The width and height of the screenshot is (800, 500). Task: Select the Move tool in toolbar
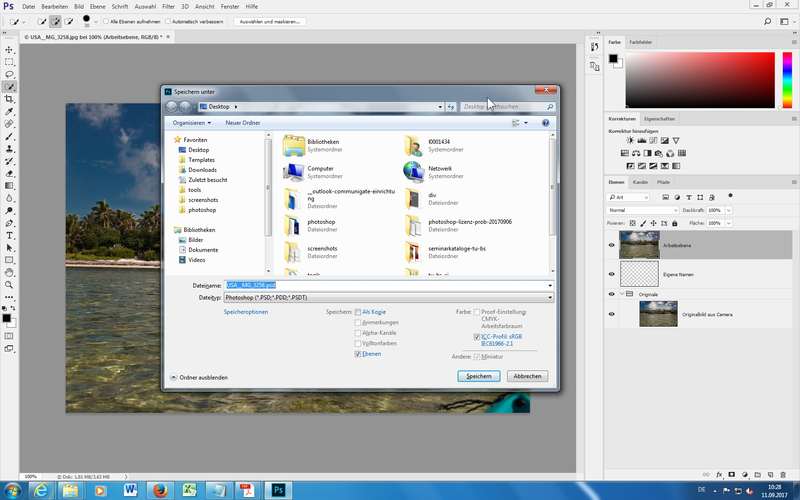(10, 49)
